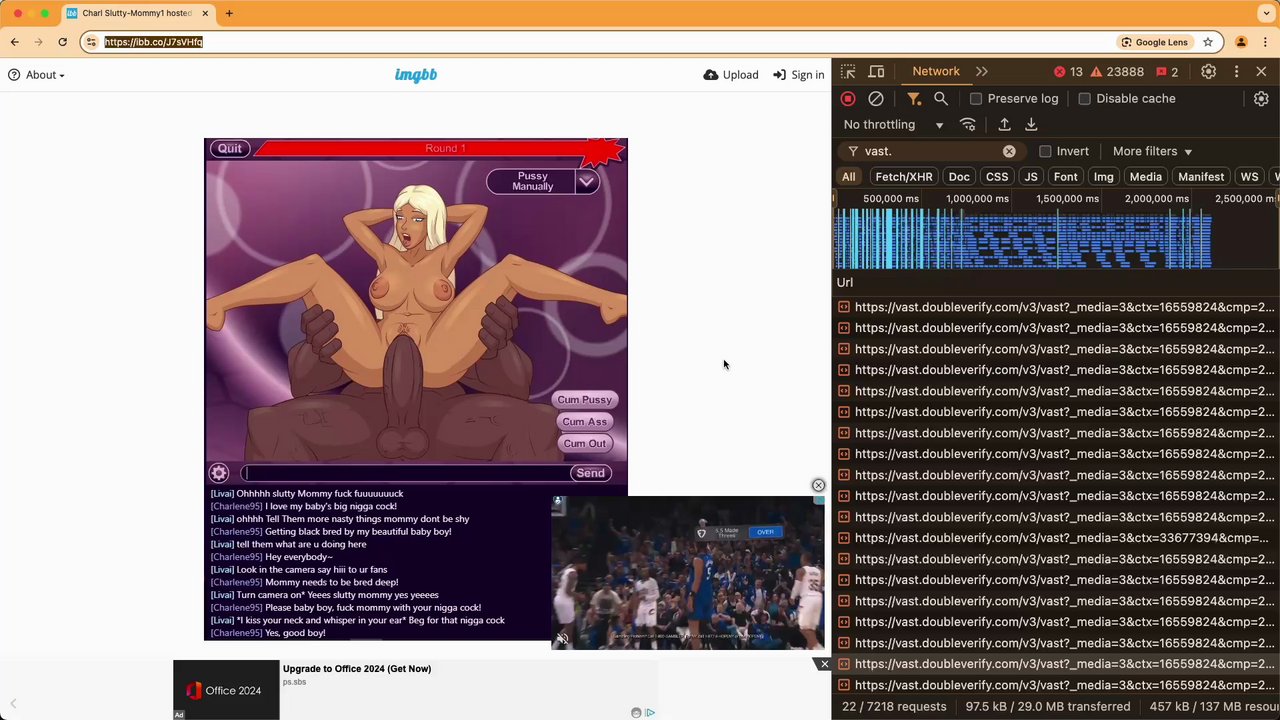Open the DevTools customize three-dot menu
This screenshot has height=720, width=1280.
click(1236, 72)
